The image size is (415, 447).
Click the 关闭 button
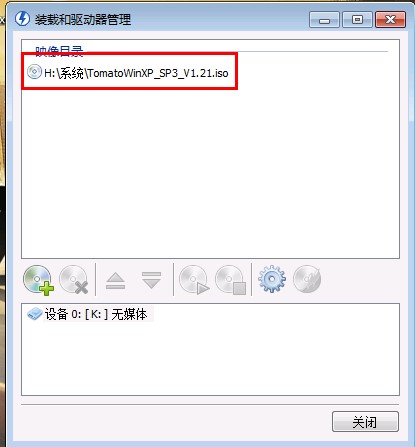365,422
